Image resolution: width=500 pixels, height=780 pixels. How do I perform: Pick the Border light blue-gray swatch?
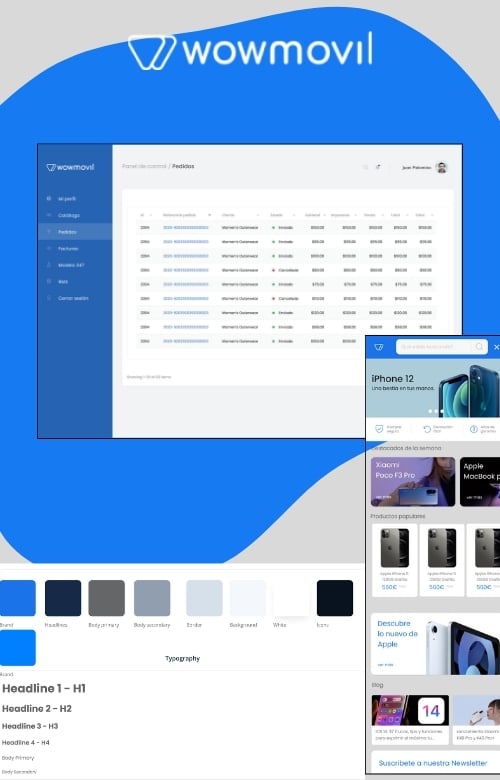point(204,597)
